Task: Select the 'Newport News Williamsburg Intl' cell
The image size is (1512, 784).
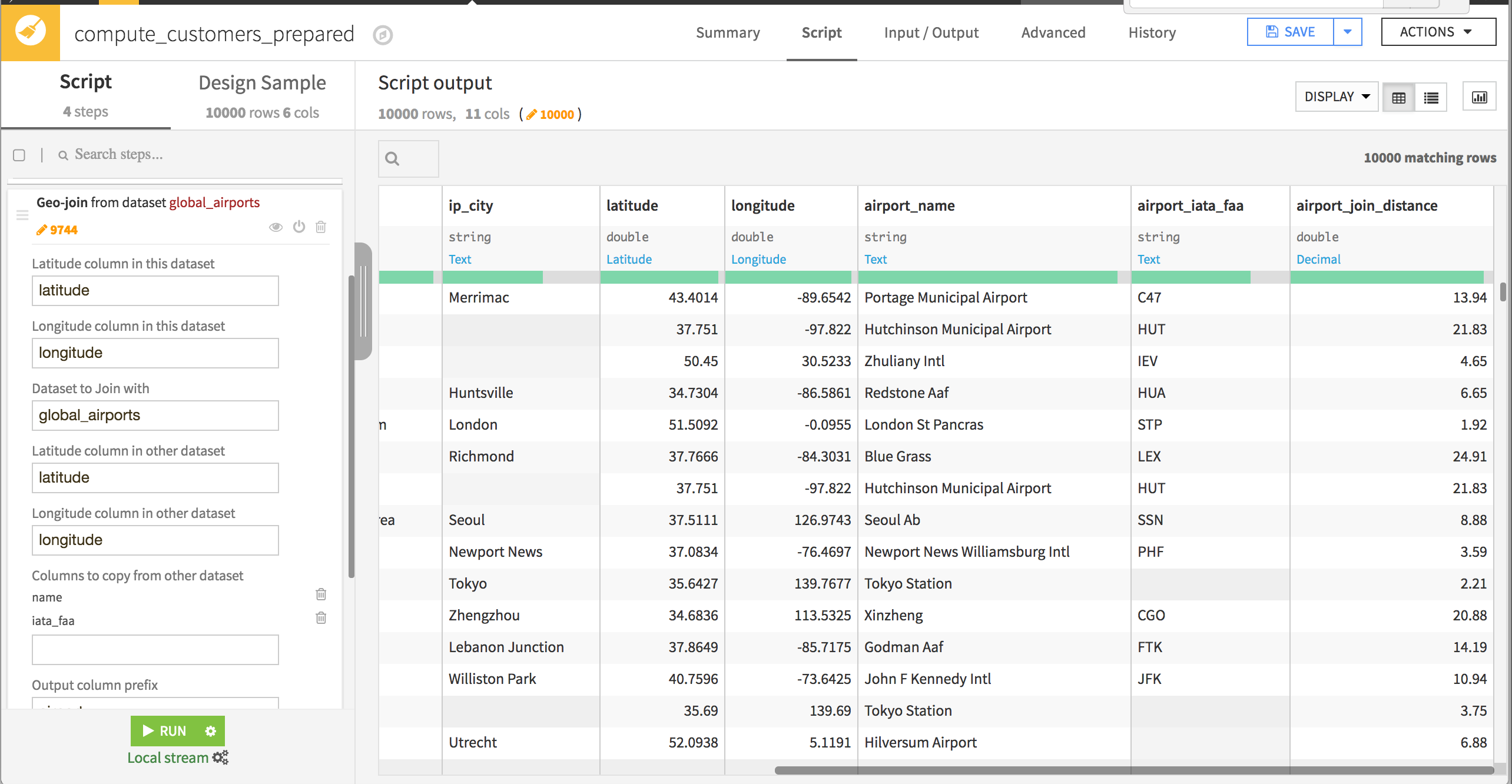Action: [994, 552]
